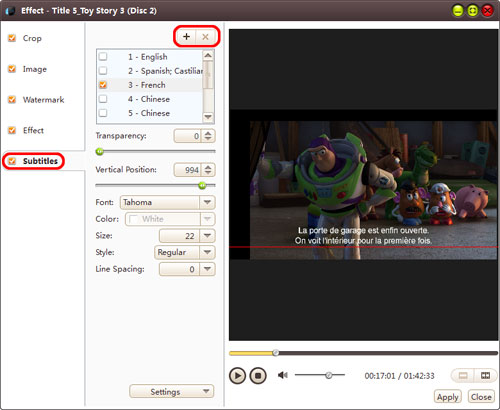Increase Vertical Position with up arrow
This screenshot has height=410, width=500.
208,167
